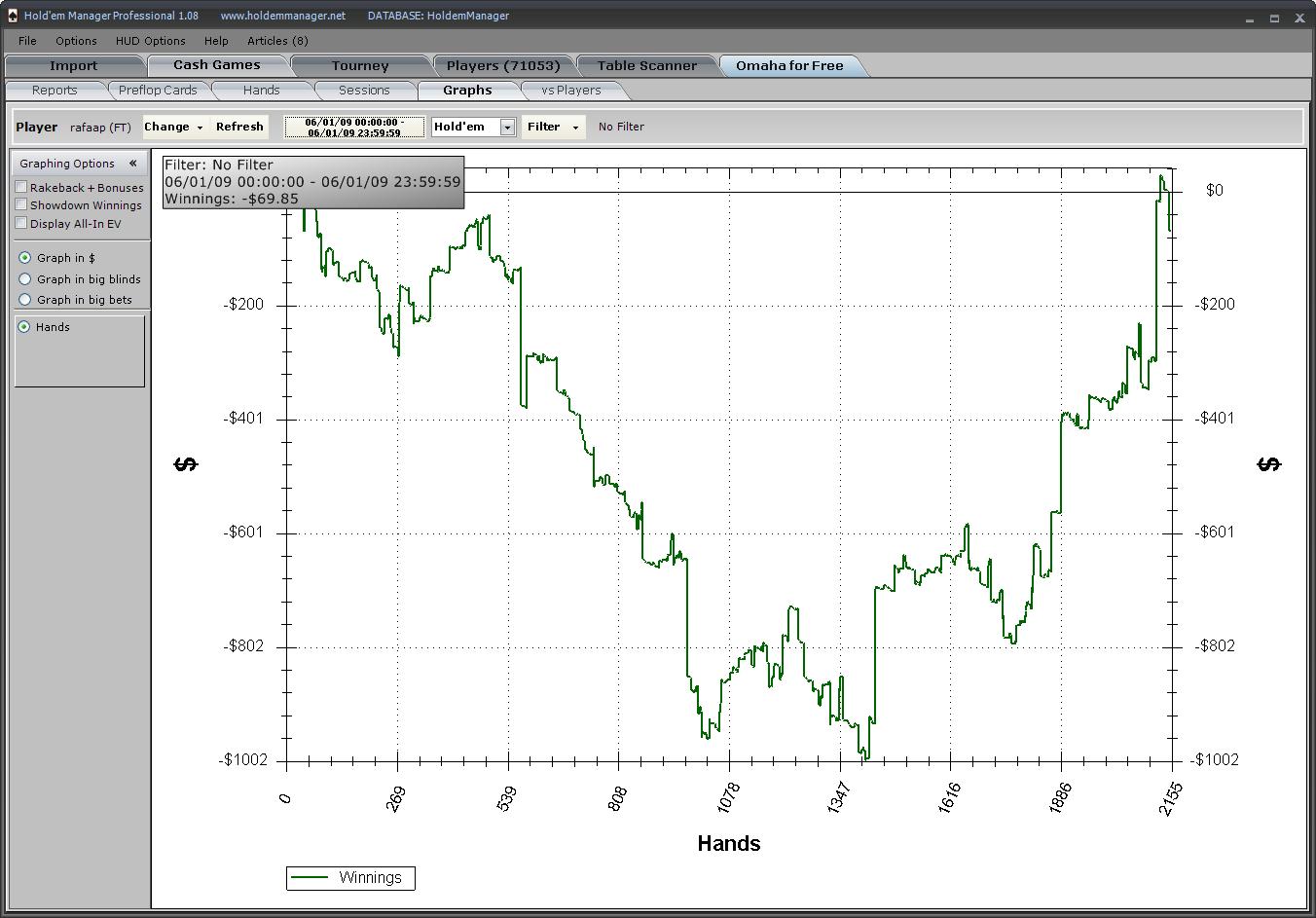Click the date range selector button
Image resolution: width=1316 pixels, height=918 pixels.
(354, 127)
